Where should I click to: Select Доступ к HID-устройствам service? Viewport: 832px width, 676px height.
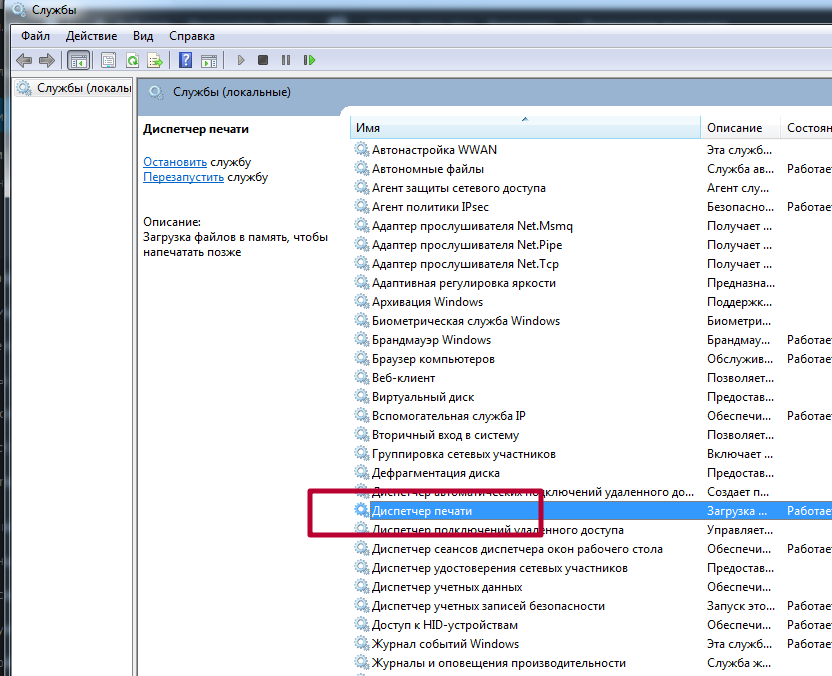pyautogui.click(x=445, y=625)
